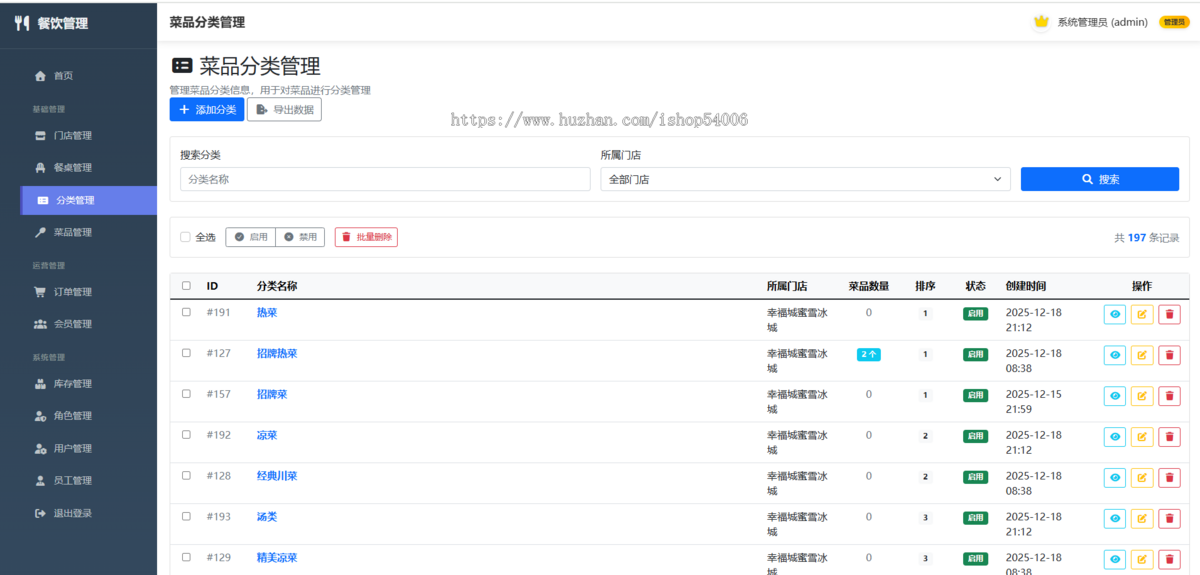Edit the 招牌热菜 category #127
This screenshot has height=575, width=1200.
(1142, 355)
